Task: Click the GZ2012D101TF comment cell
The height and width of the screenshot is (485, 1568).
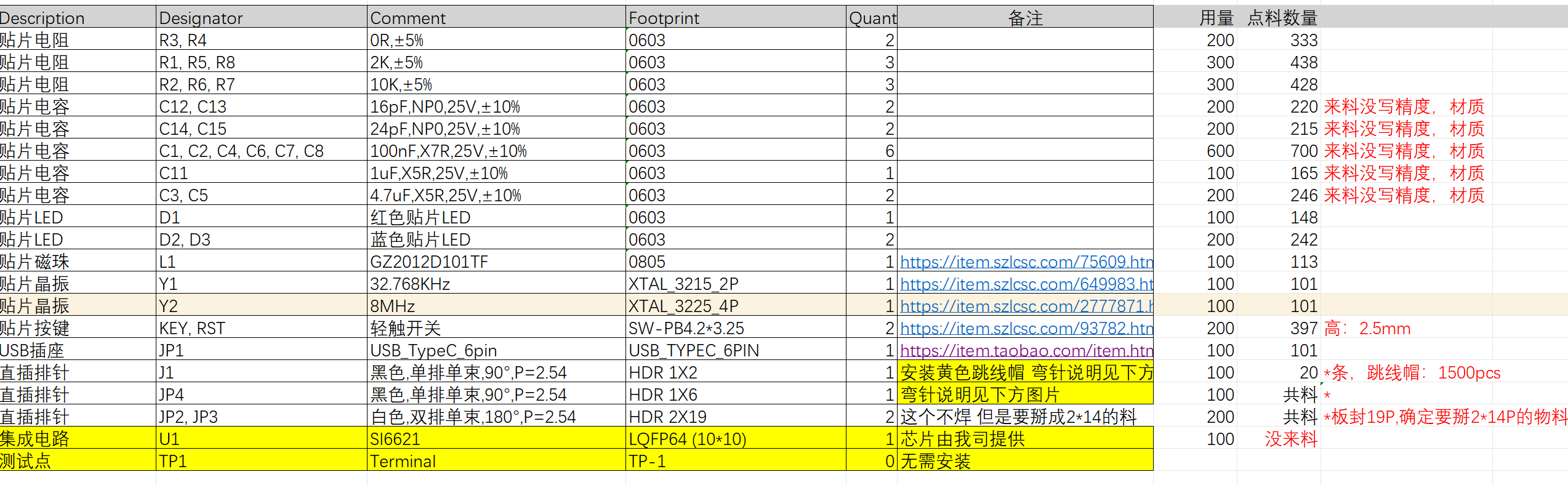Action: [496, 262]
